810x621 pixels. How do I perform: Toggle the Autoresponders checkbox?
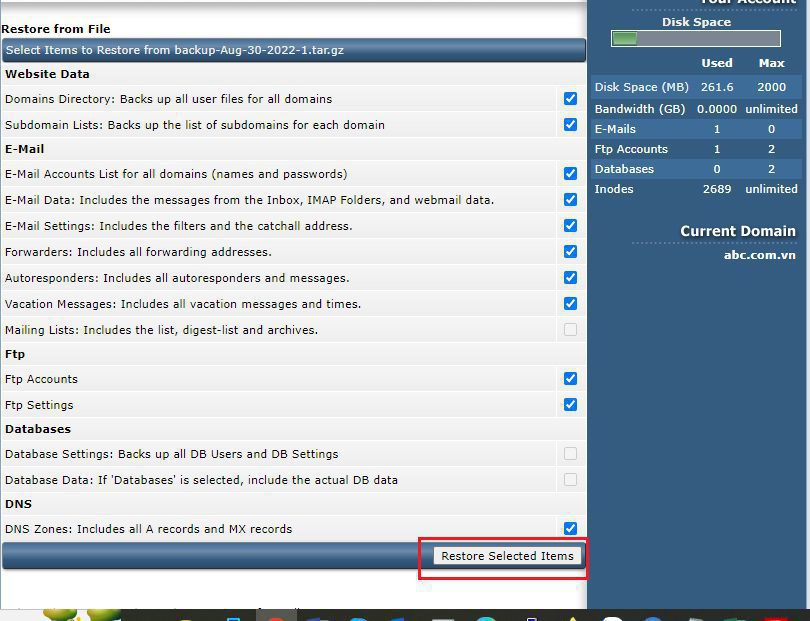tap(570, 278)
